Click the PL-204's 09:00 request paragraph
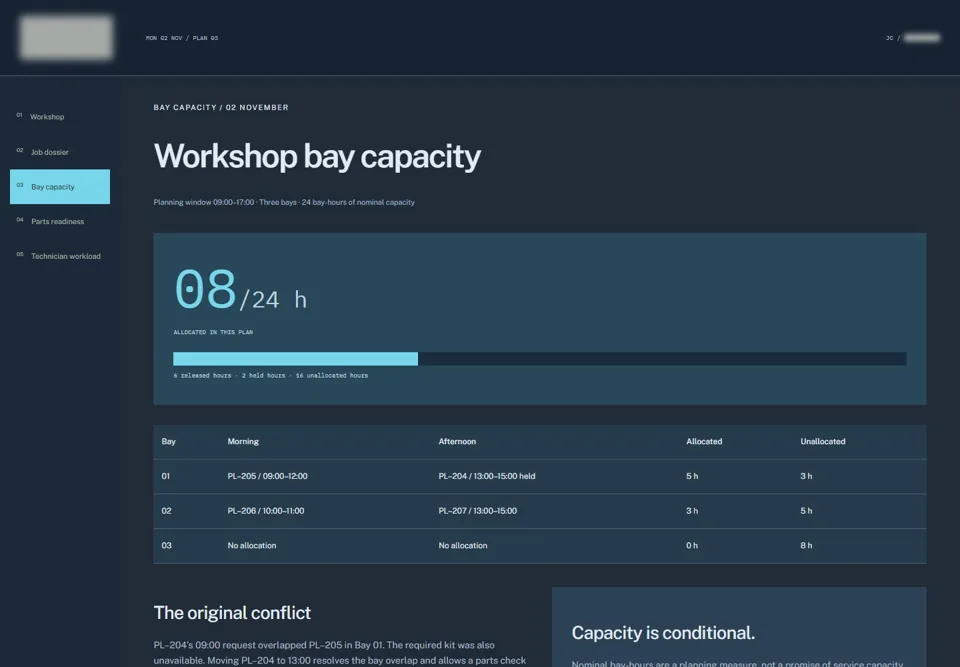Image resolution: width=960 pixels, height=667 pixels. (340, 653)
